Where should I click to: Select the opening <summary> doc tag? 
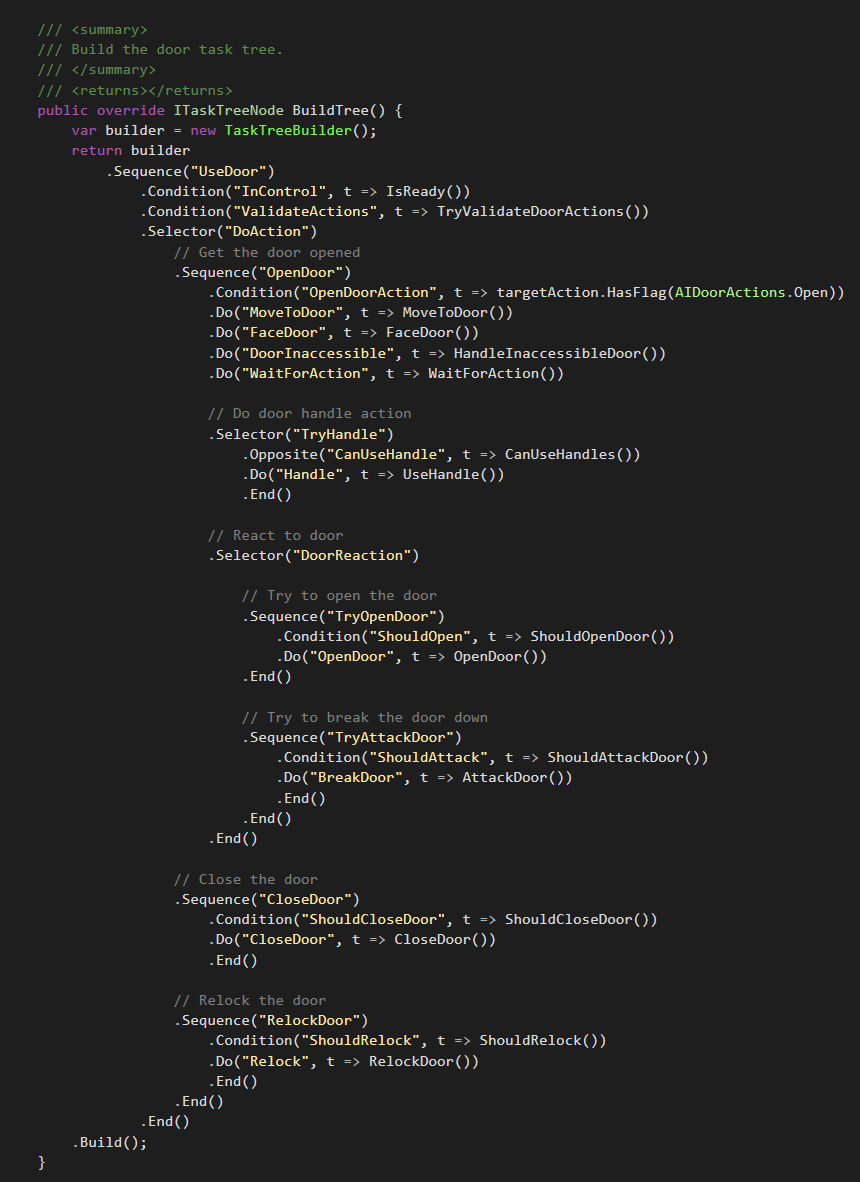(109, 29)
